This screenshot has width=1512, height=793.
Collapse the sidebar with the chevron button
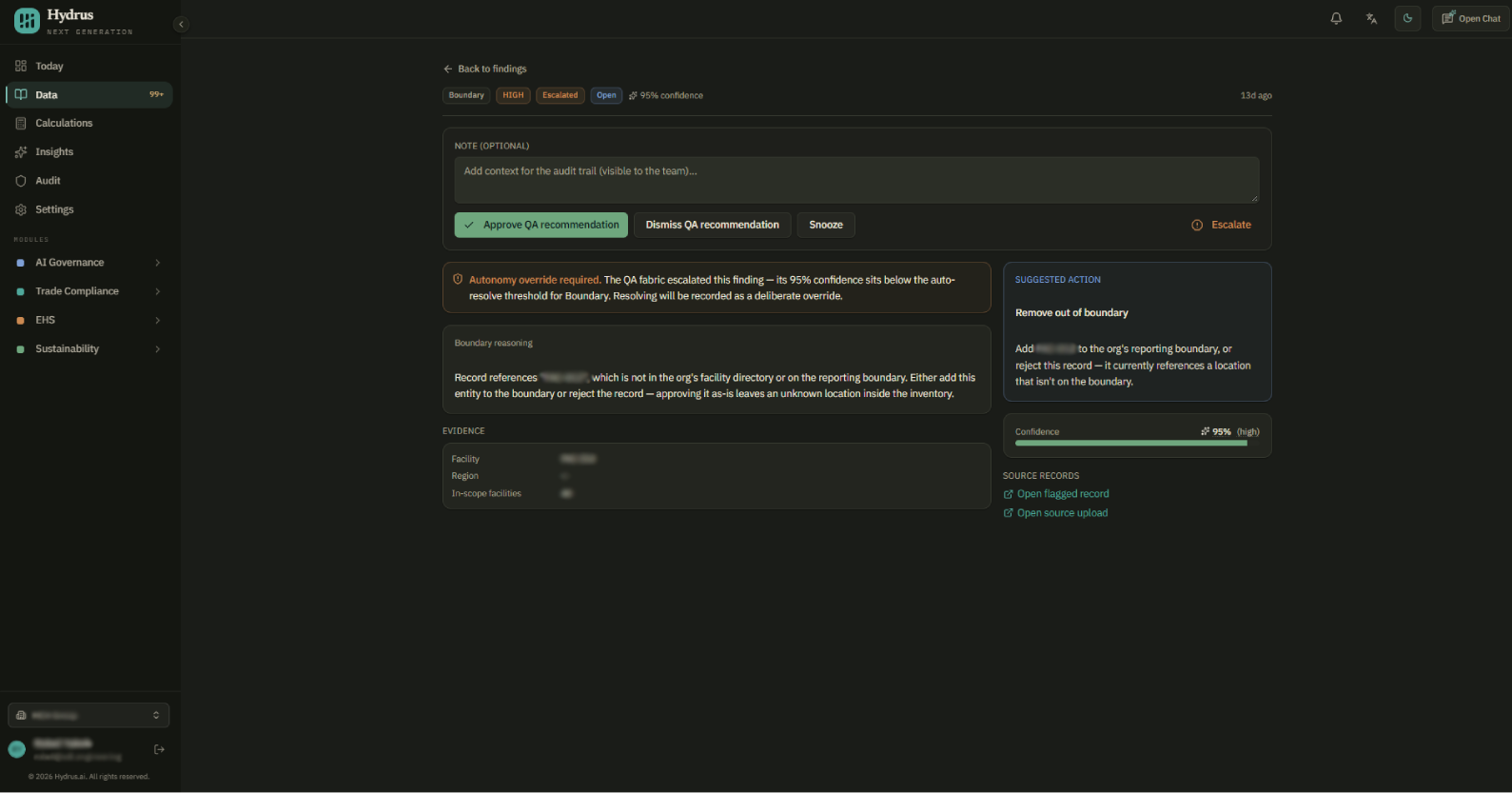(x=181, y=25)
